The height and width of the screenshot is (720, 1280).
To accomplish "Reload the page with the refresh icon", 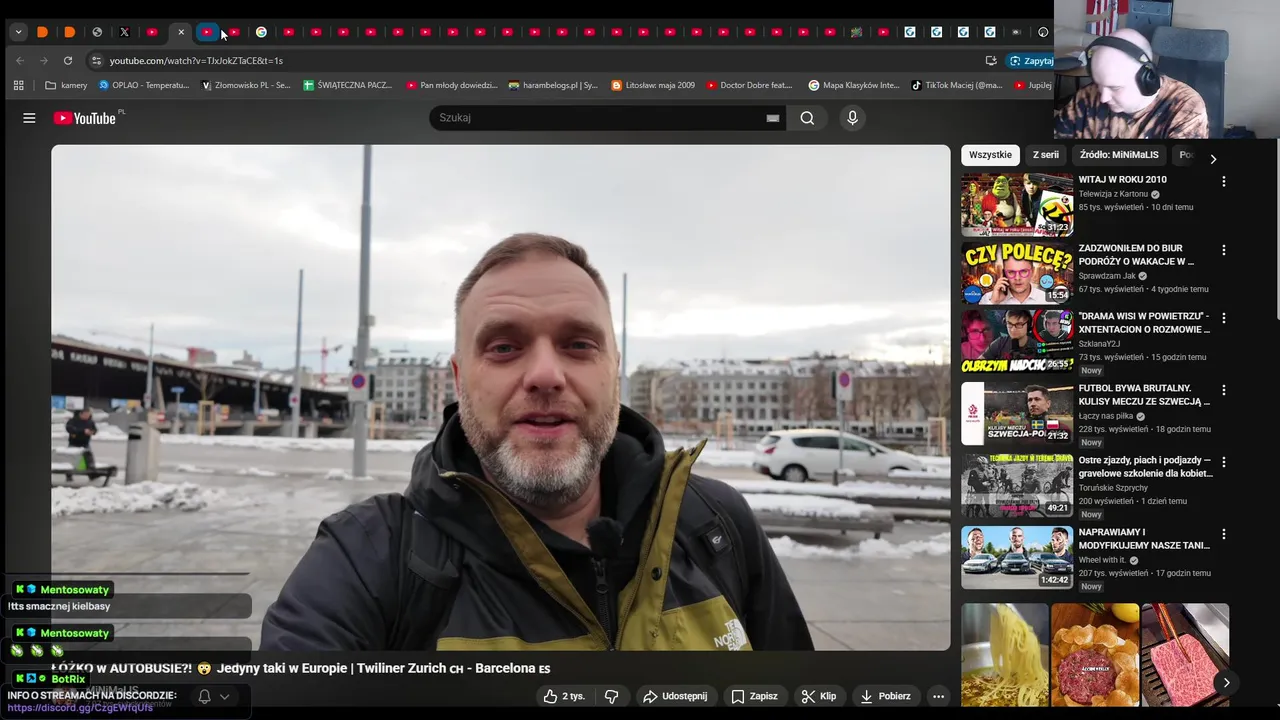I will coord(68,60).
